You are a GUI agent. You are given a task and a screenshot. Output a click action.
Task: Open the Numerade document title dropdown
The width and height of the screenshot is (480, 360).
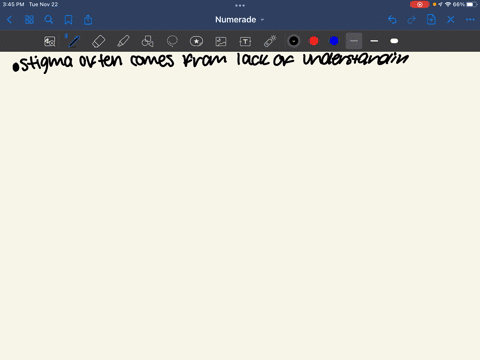click(240, 20)
